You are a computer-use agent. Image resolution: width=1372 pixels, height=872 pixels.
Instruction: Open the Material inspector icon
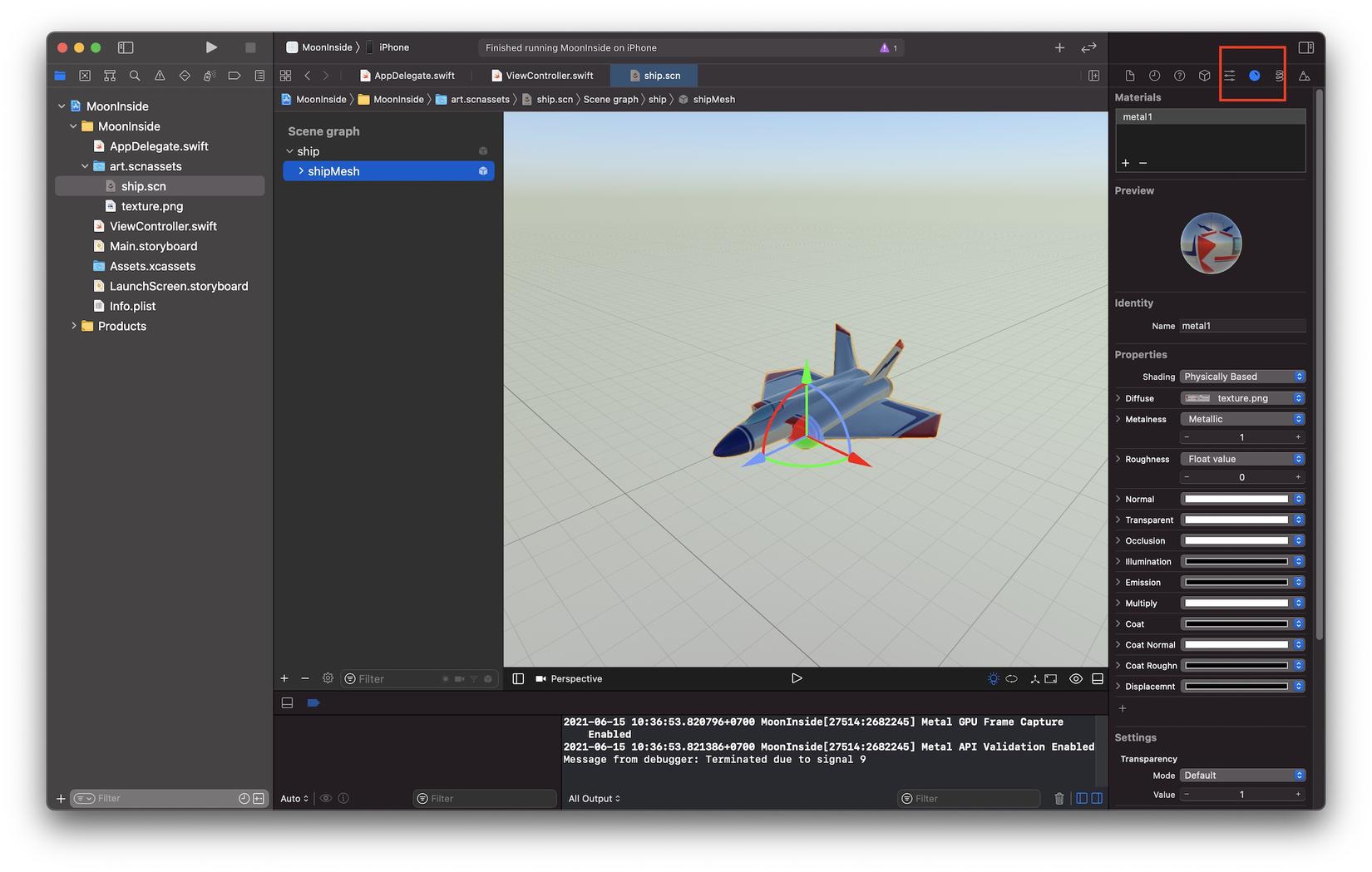[x=1254, y=76]
